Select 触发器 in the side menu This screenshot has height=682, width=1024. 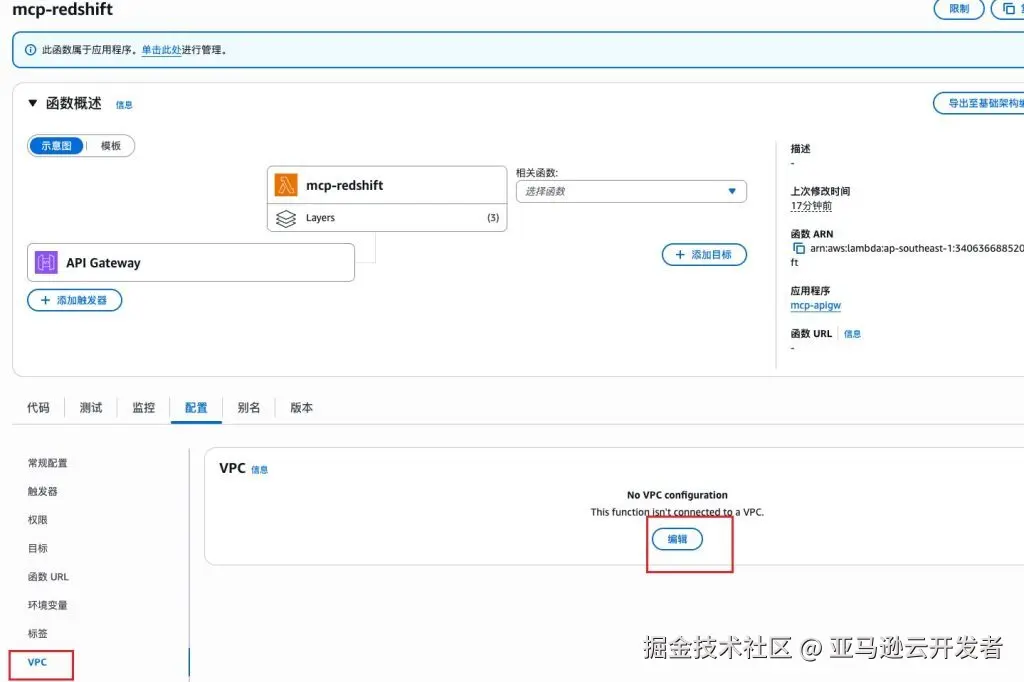pyautogui.click(x=42, y=491)
